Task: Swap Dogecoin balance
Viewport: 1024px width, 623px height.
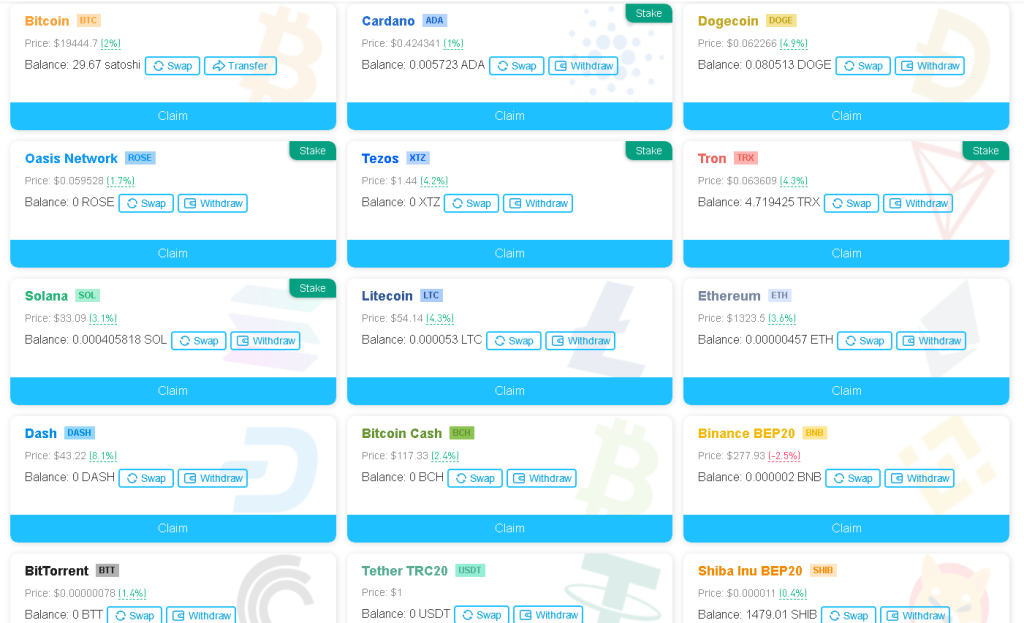Action: [x=863, y=66]
